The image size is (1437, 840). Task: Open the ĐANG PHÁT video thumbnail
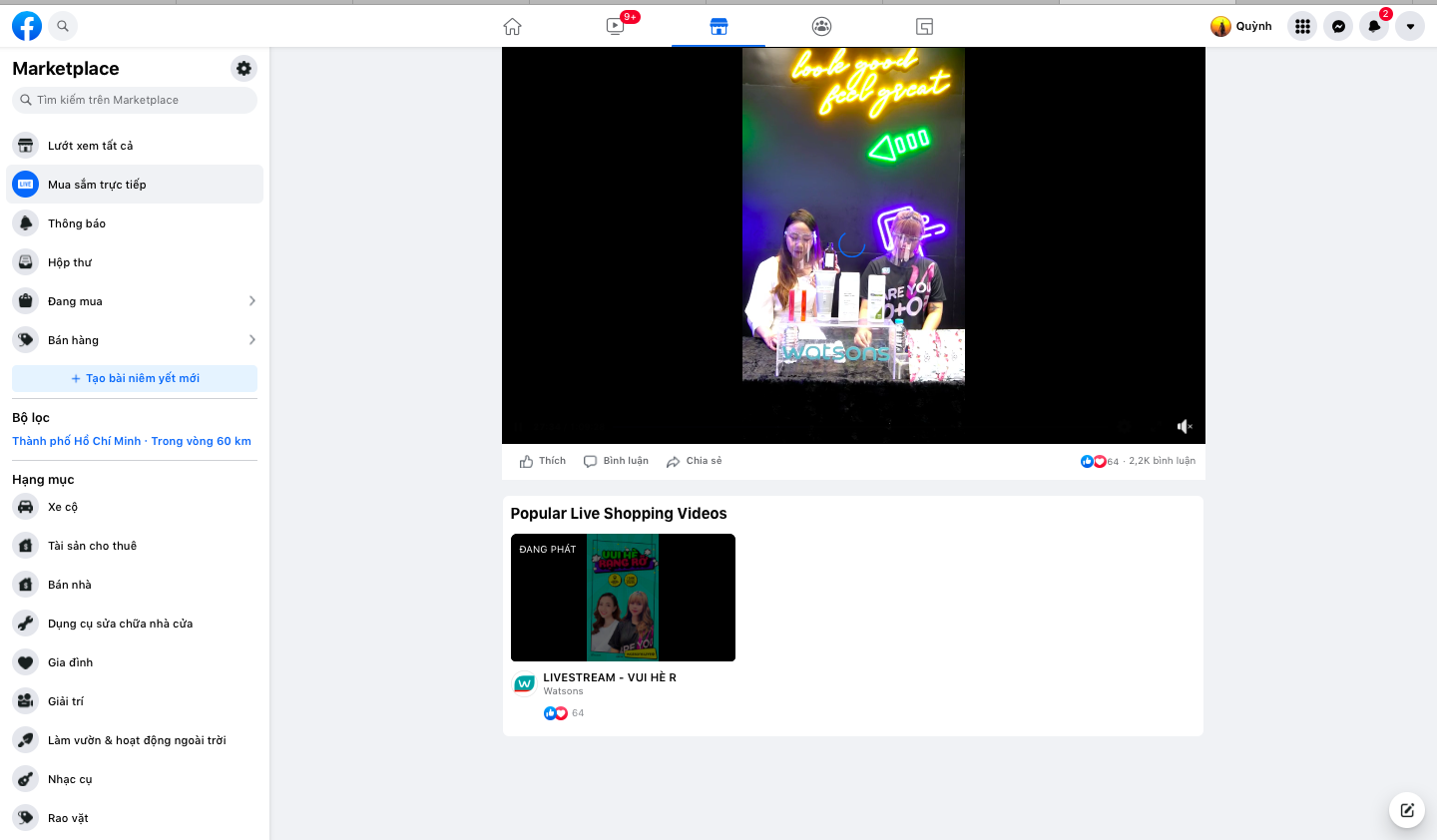point(623,598)
